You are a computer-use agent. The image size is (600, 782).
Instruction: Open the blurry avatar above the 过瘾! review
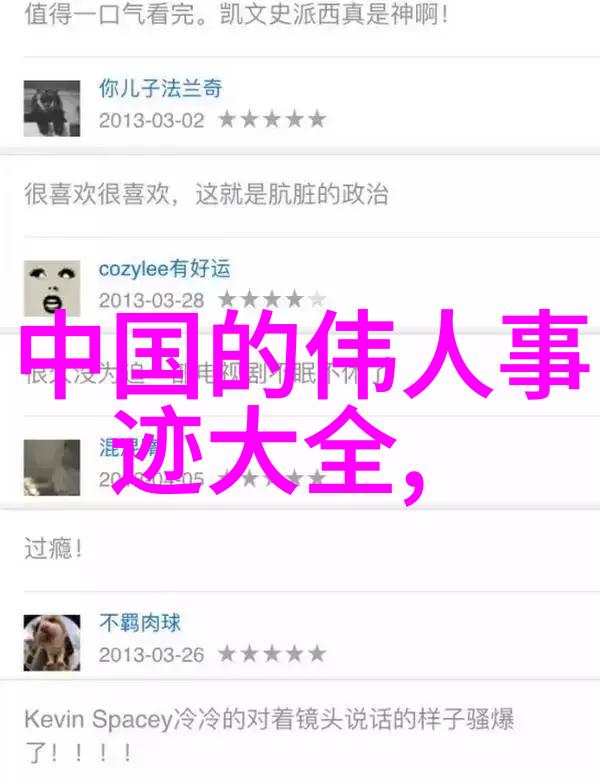pyautogui.click(x=52, y=467)
